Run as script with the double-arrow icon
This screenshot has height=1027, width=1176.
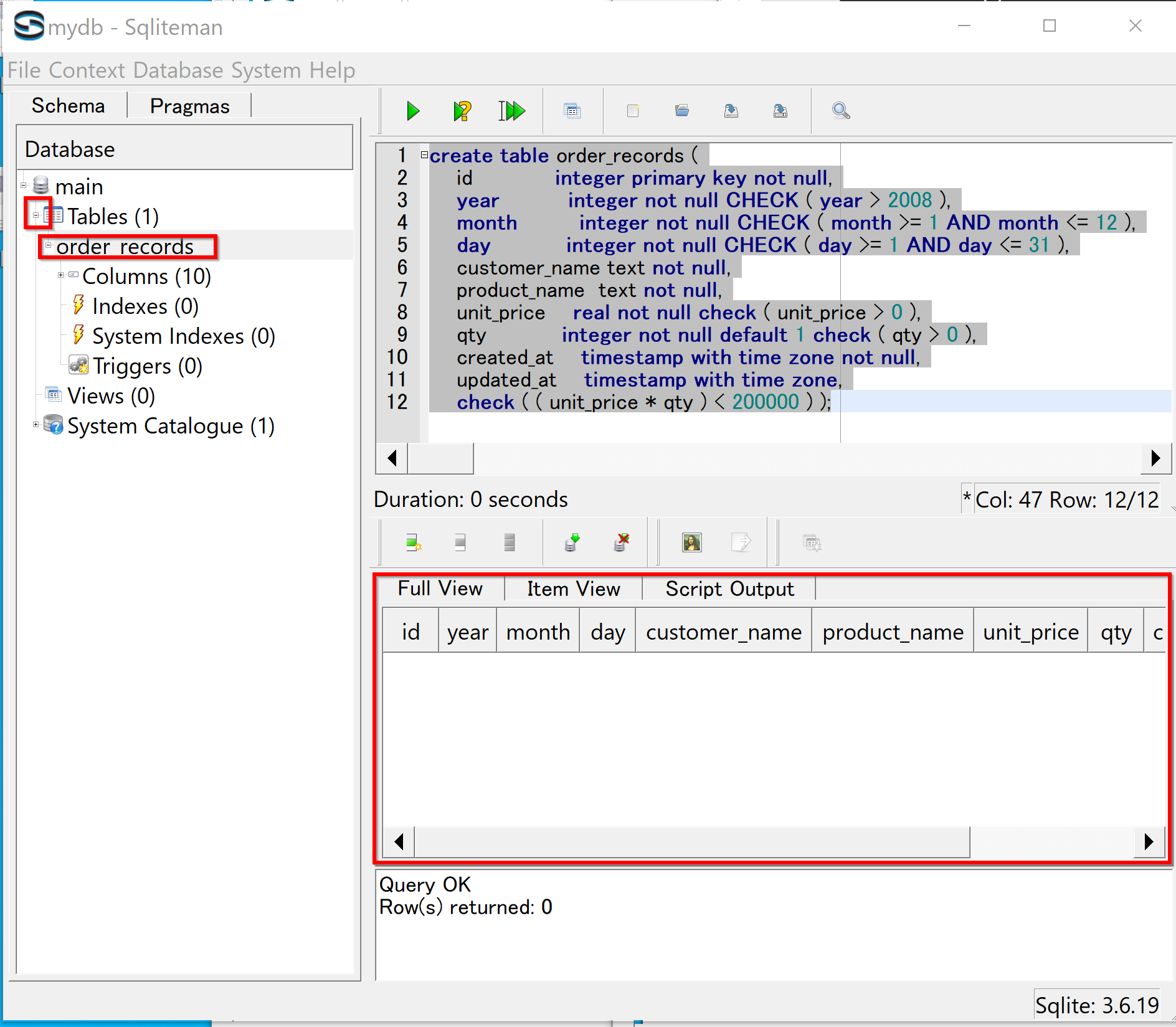coord(511,111)
